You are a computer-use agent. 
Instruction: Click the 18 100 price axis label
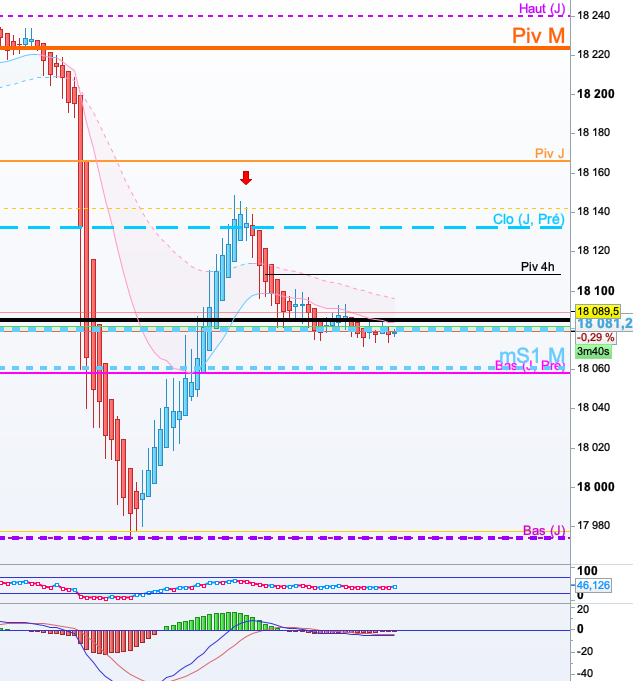[x=596, y=291]
